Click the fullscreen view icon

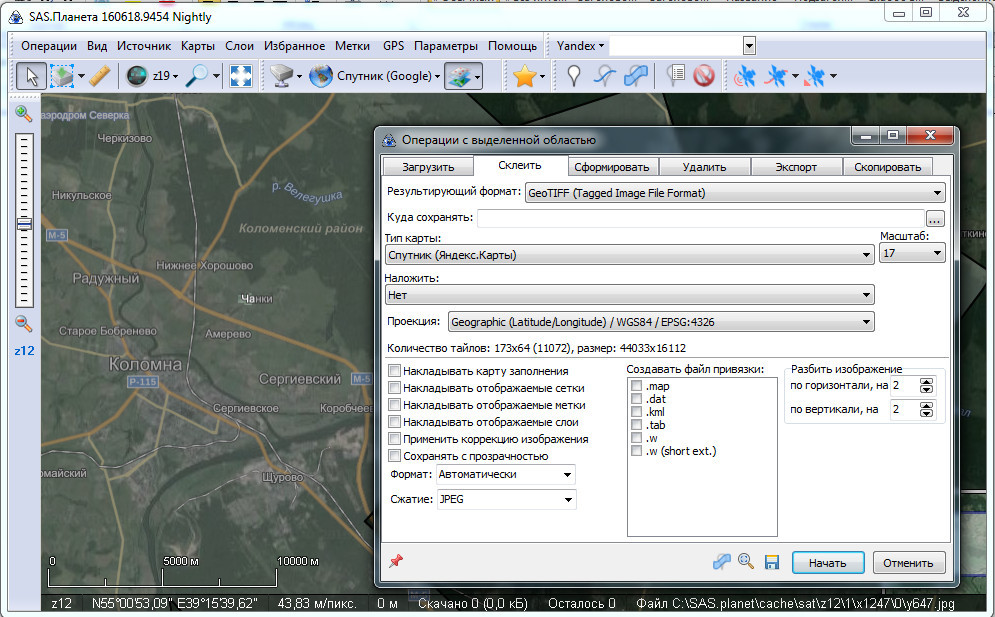tap(240, 75)
